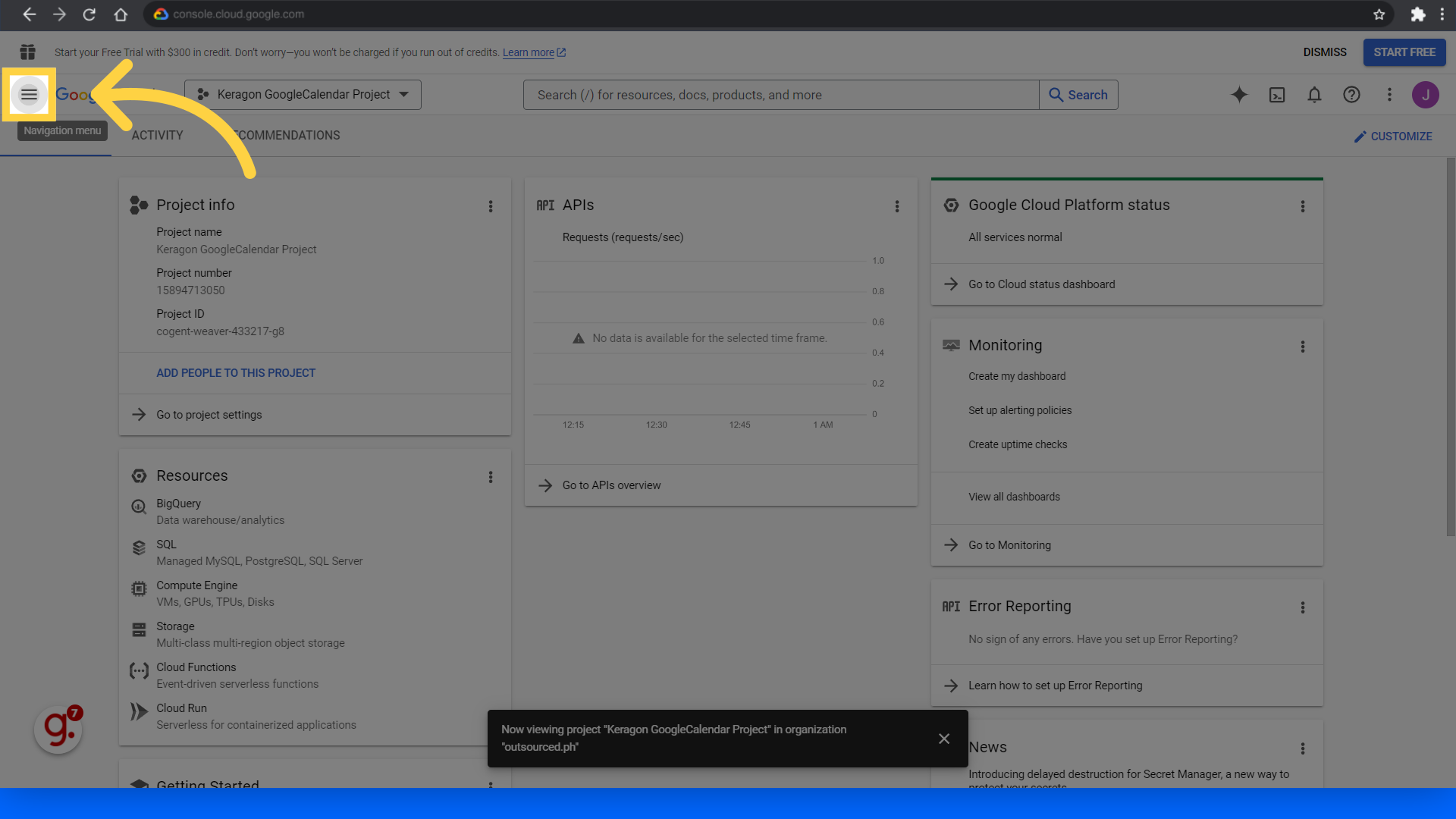The image size is (1456, 819).
Task: Open Set up alerting policies
Action: tap(1020, 410)
